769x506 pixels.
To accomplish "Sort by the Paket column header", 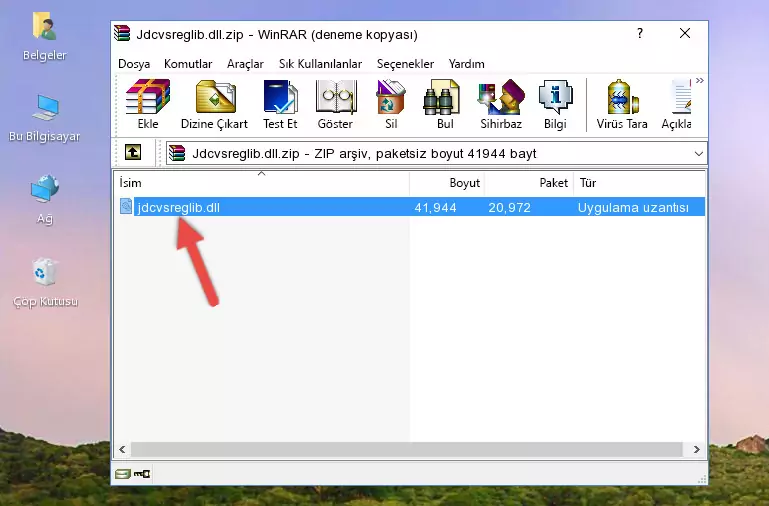I will pyautogui.click(x=529, y=183).
